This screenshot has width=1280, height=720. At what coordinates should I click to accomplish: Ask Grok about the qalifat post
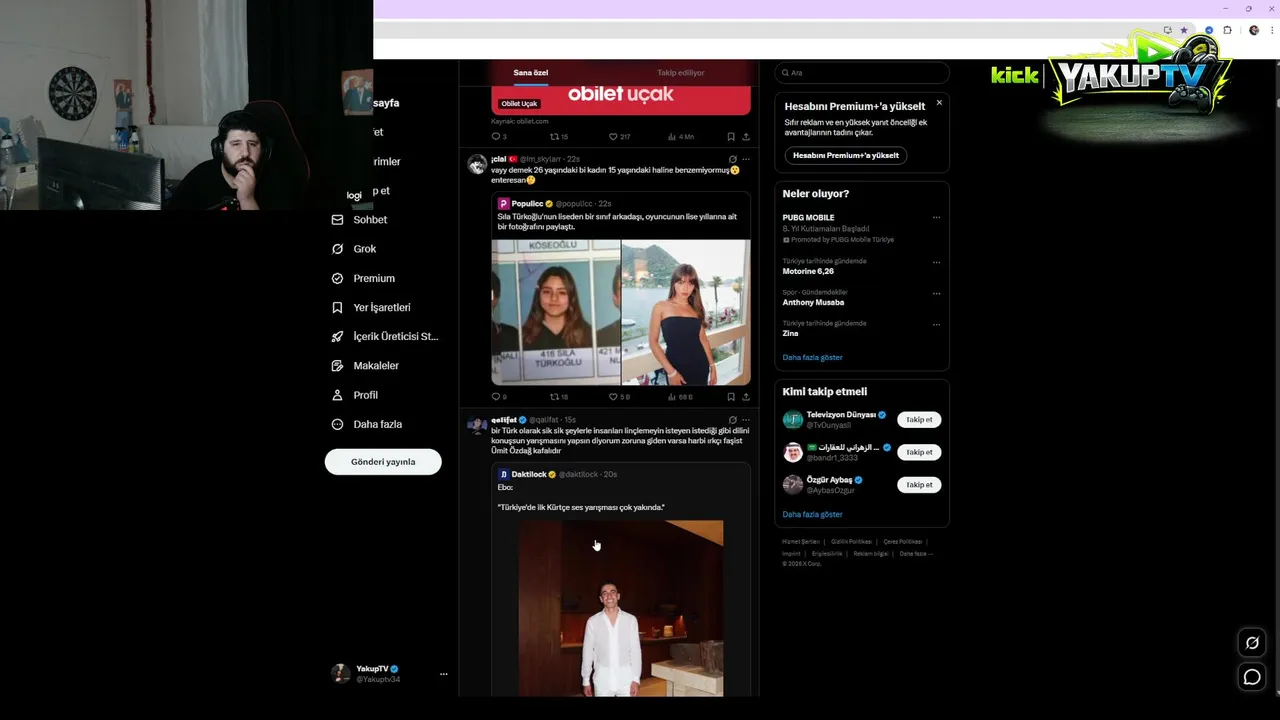click(733, 420)
